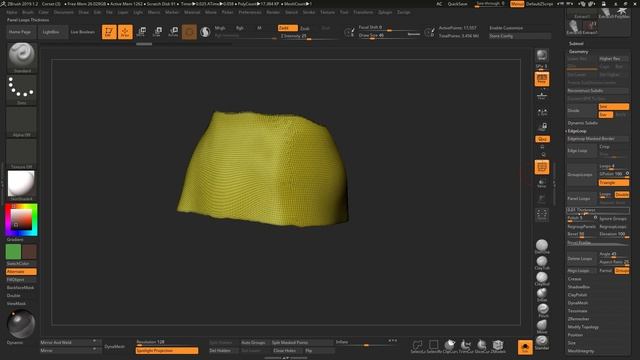Viewport: 640px width, 360px height.
Task: Toggle the Alternate button
Action: point(21,271)
